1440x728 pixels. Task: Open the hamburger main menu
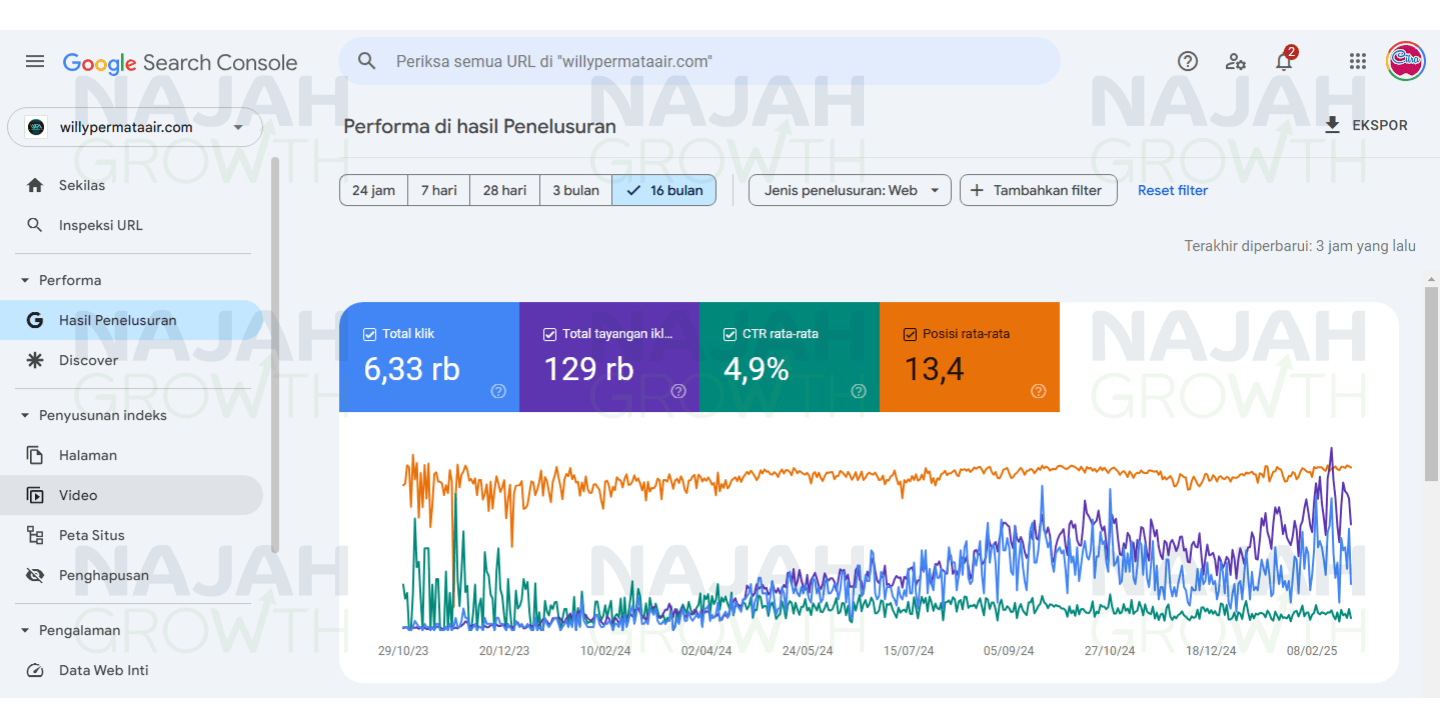tap(35, 61)
